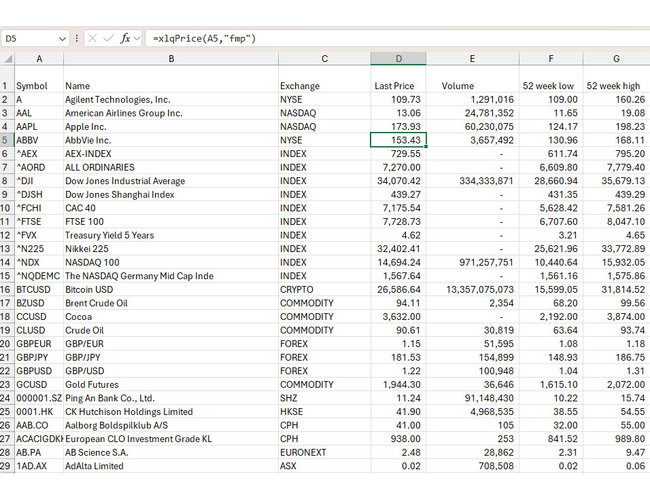Click the 'AdAlta Limited' cell

[x=171, y=466]
